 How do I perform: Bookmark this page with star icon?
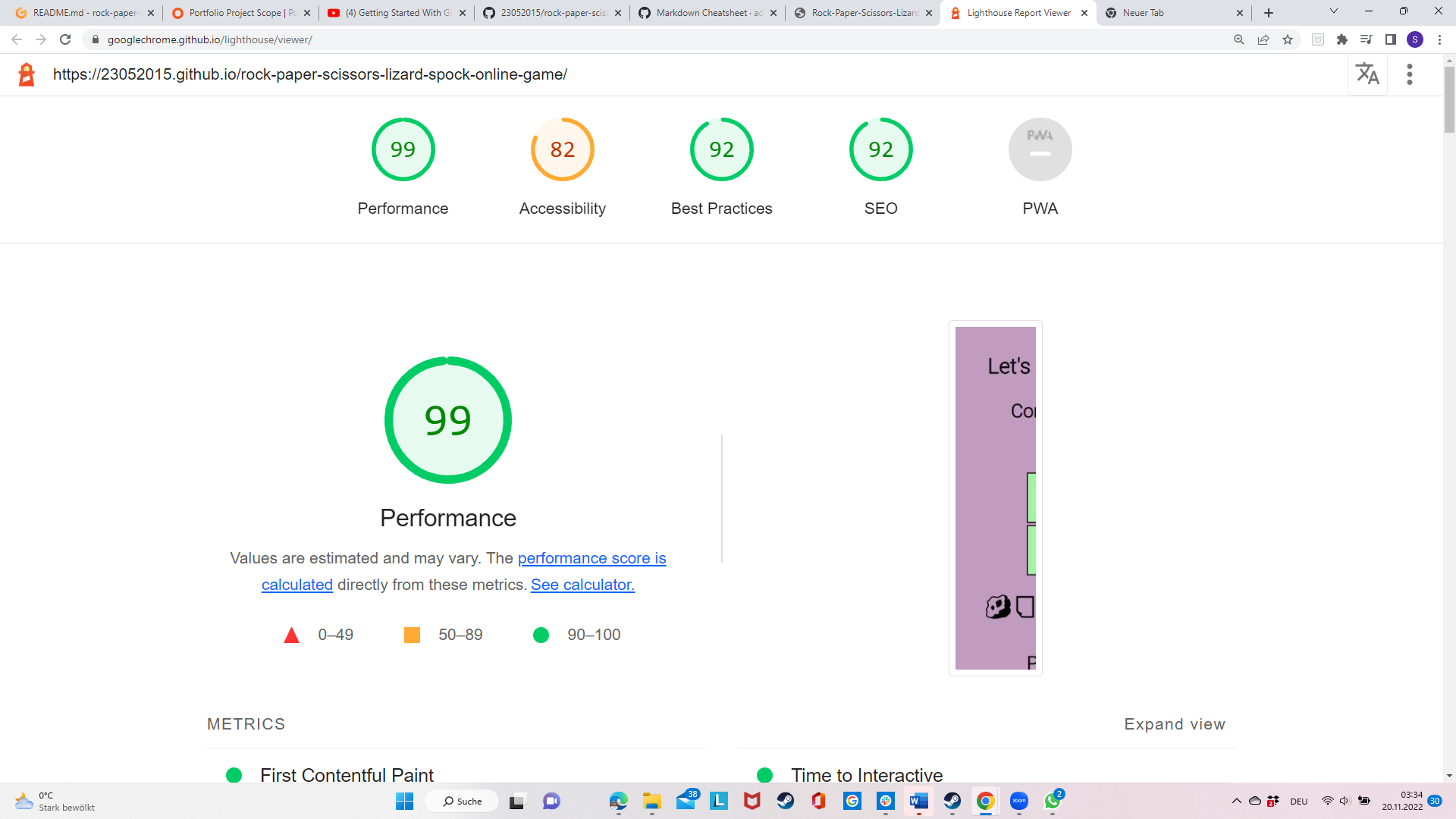[x=1288, y=39]
